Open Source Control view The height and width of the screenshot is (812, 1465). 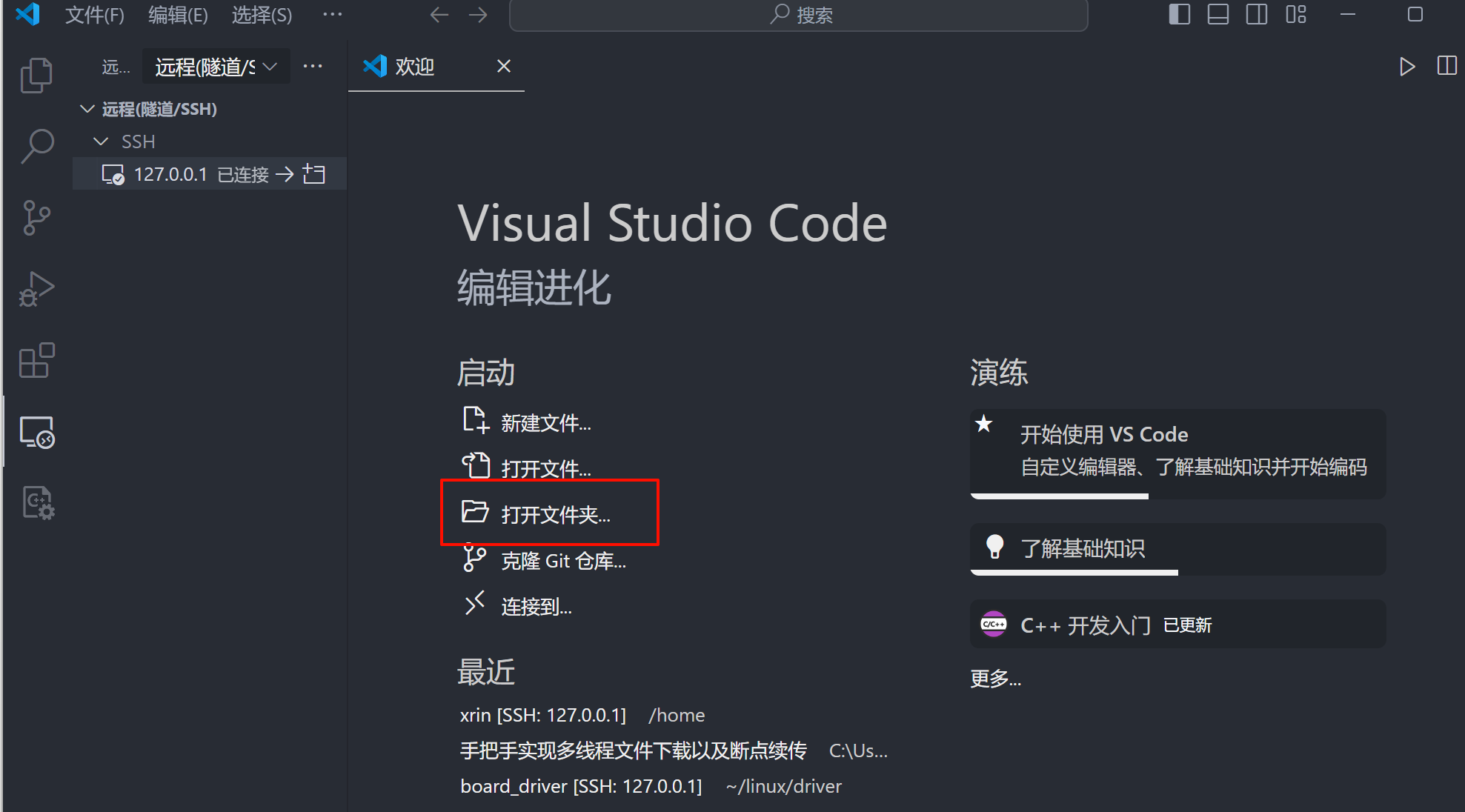(x=37, y=218)
